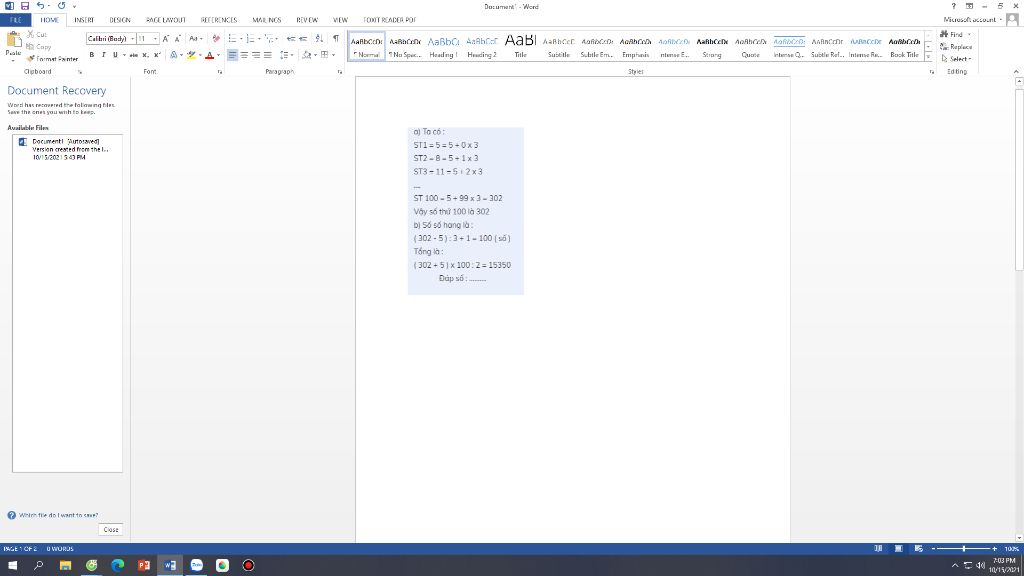The height and width of the screenshot is (576, 1024).
Task: Apply bullet list formatting
Action: point(232,38)
